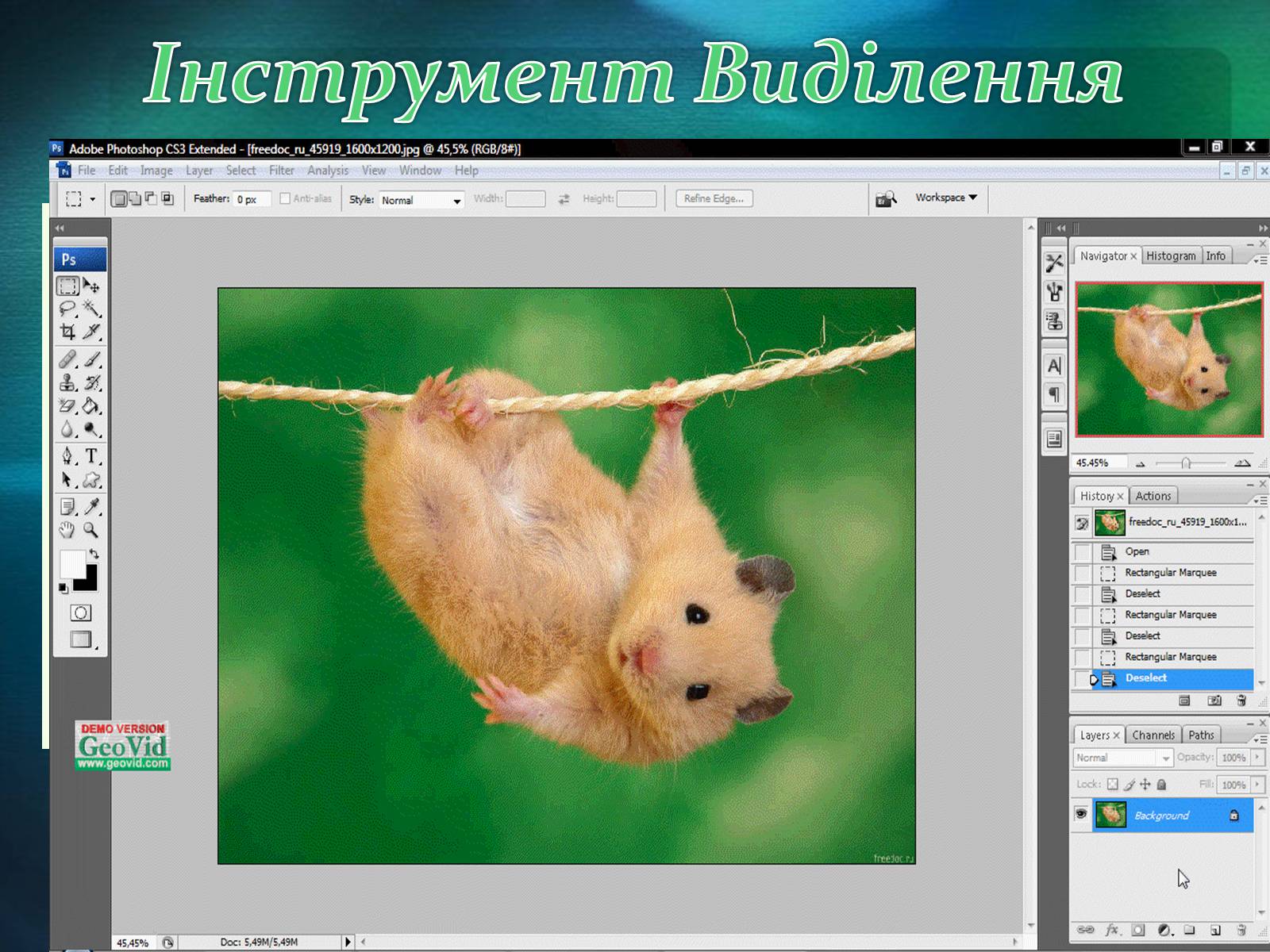Select the Pen tool
The image size is (1270, 952).
[x=68, y=456]
